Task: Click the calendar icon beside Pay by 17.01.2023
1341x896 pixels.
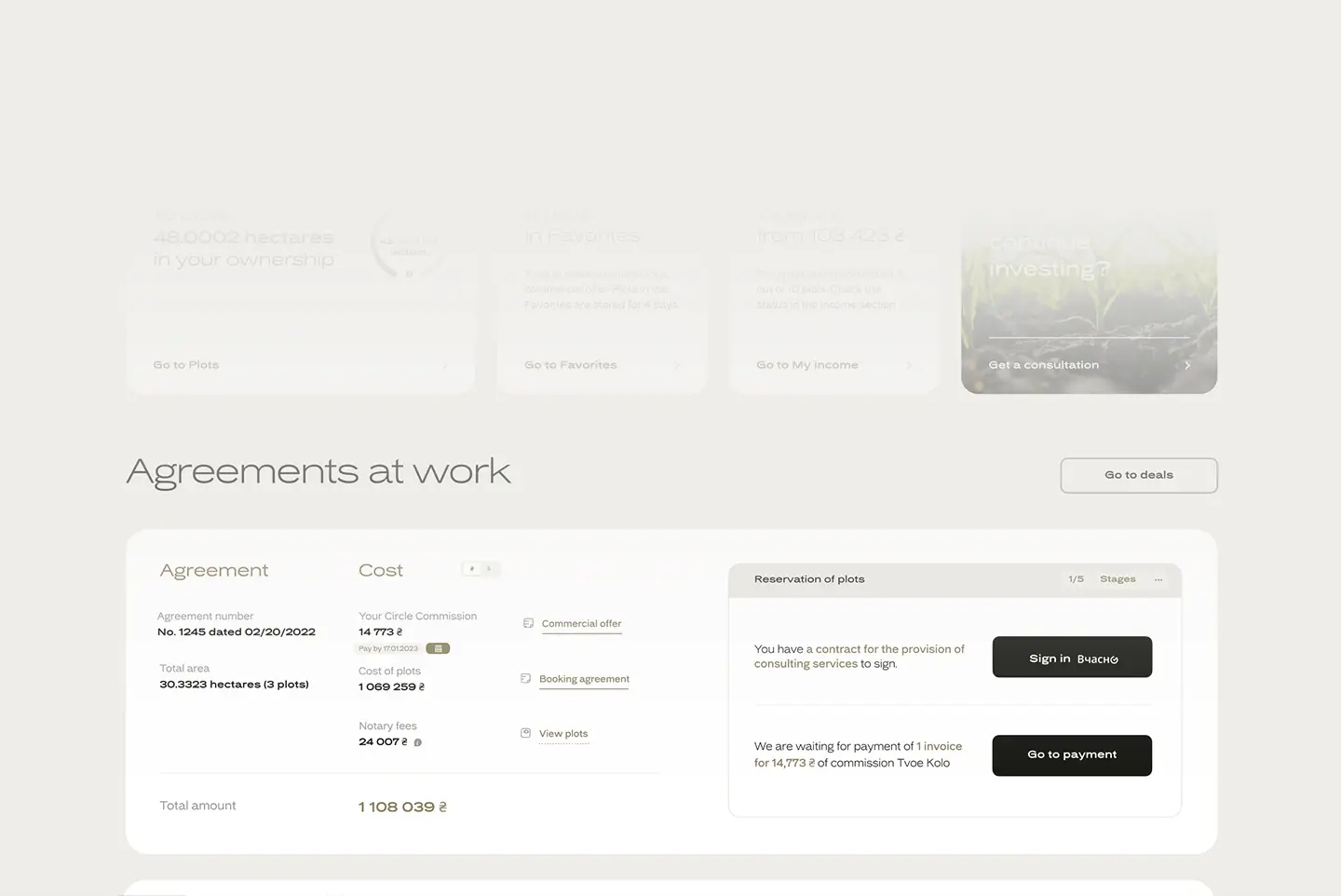Action: [x=438, y=647]
